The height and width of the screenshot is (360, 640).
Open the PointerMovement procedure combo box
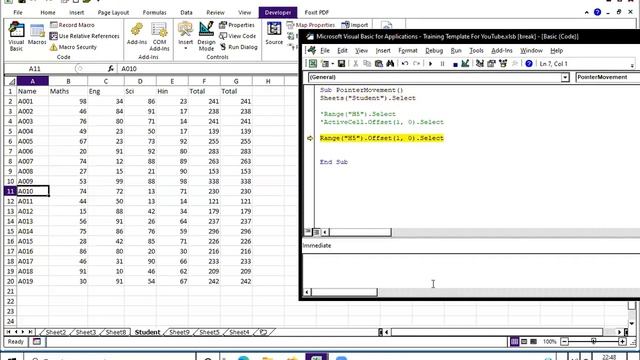[607, 77]
